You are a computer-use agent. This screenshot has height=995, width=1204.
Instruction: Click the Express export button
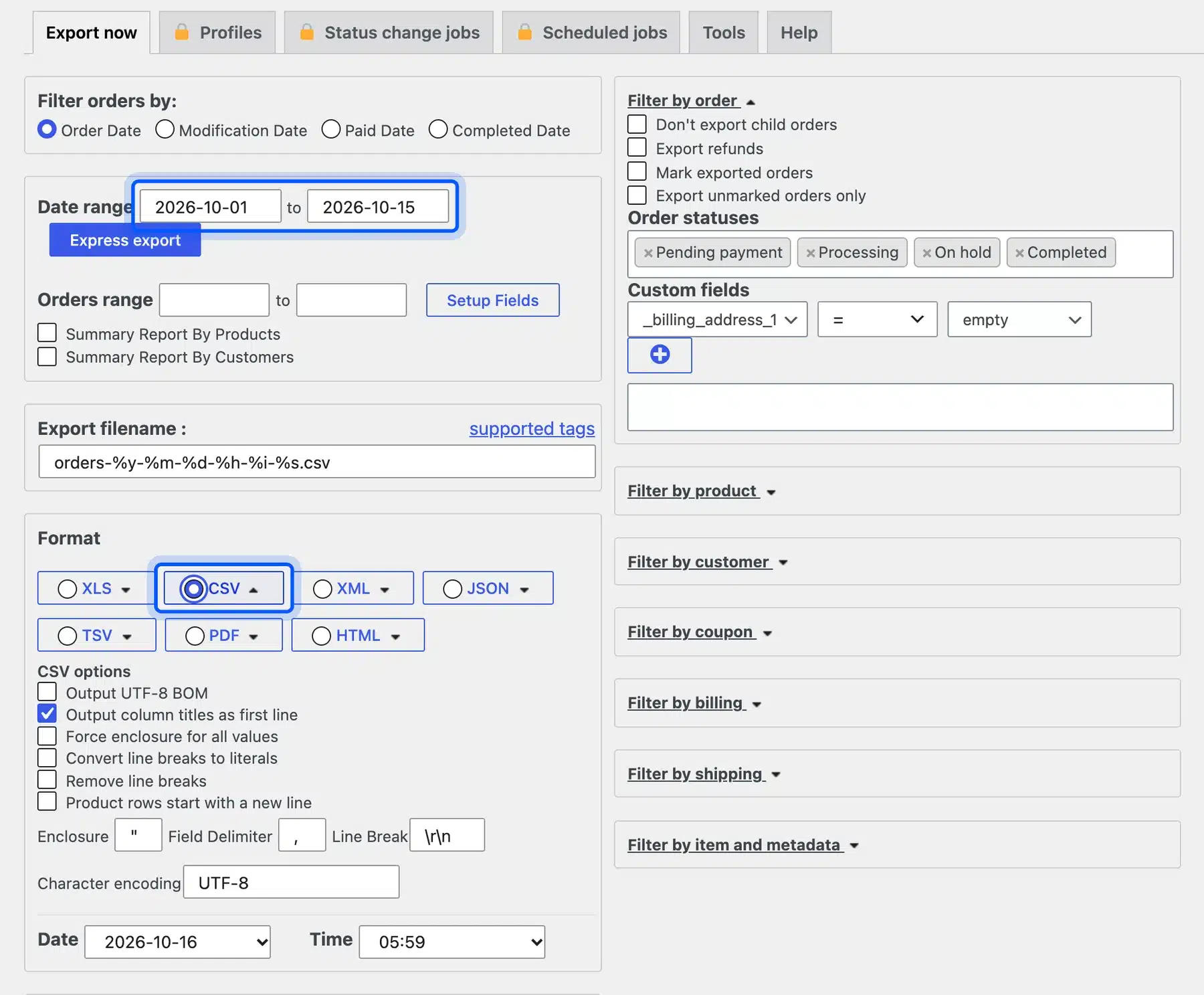tap(125, 240)
